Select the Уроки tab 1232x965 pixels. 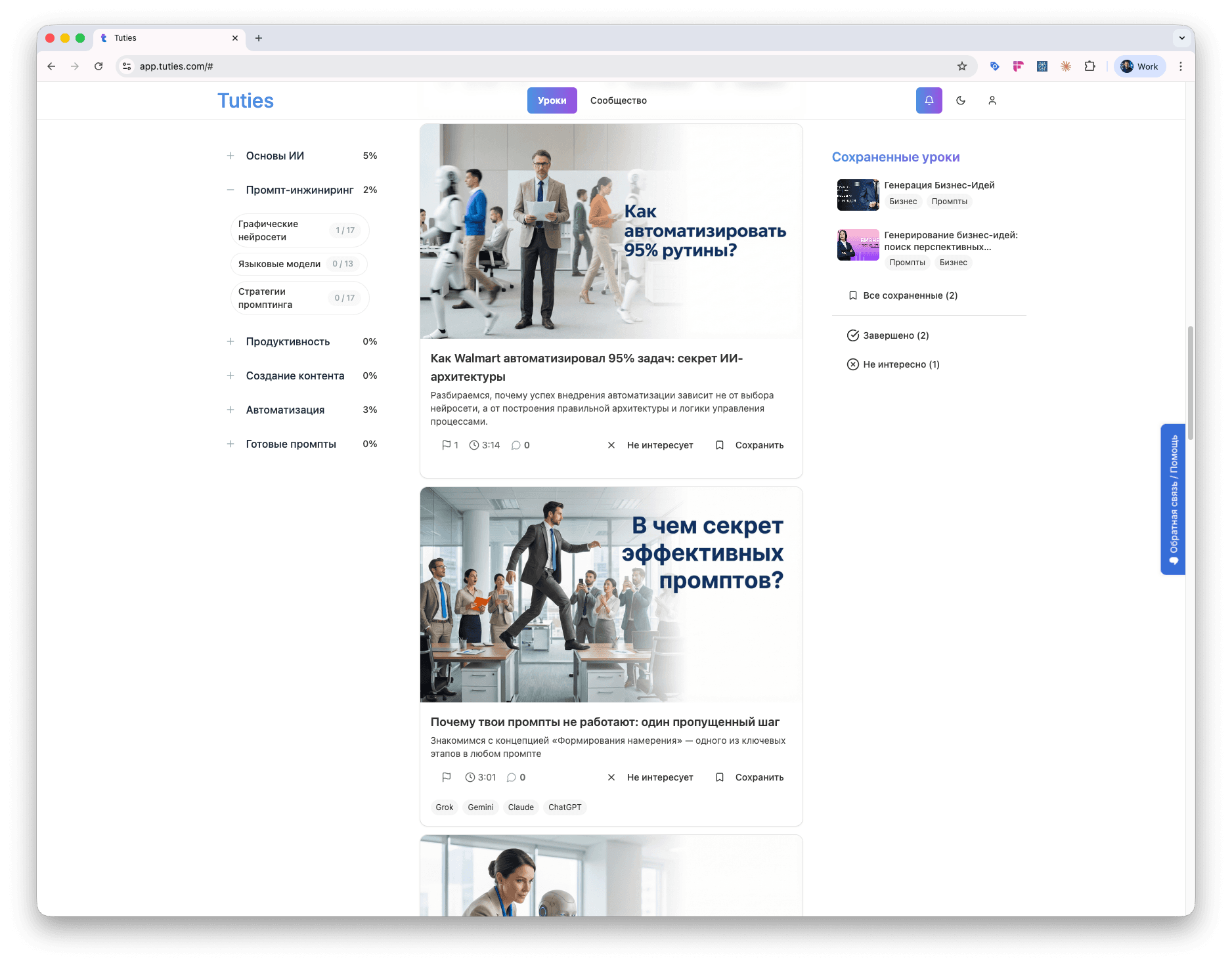pos(552,100)
